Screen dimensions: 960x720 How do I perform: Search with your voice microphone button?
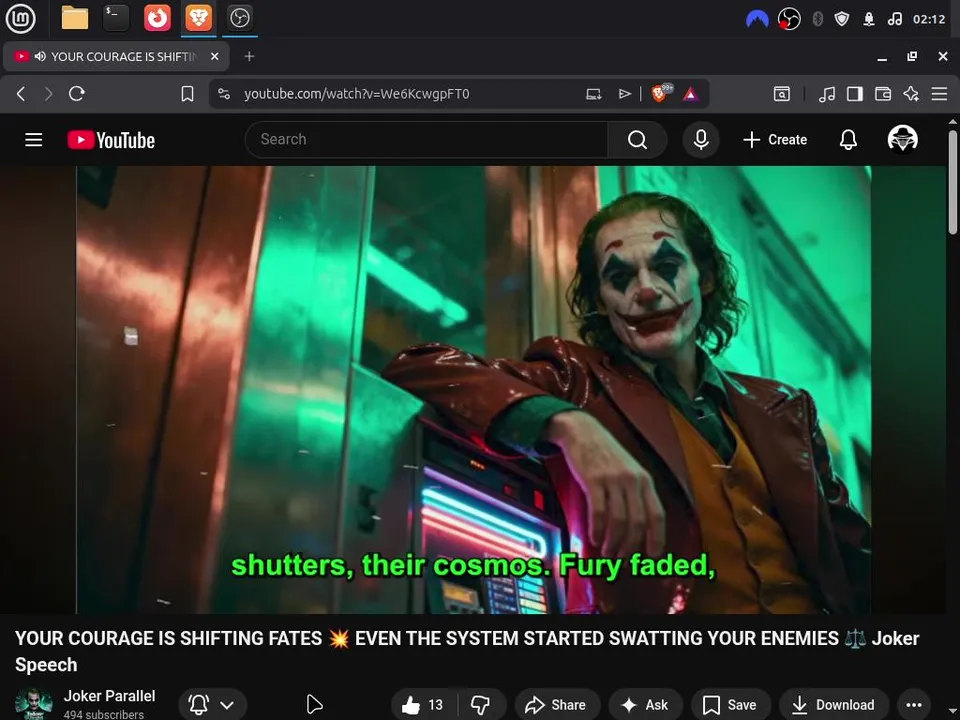coord(701,140)
